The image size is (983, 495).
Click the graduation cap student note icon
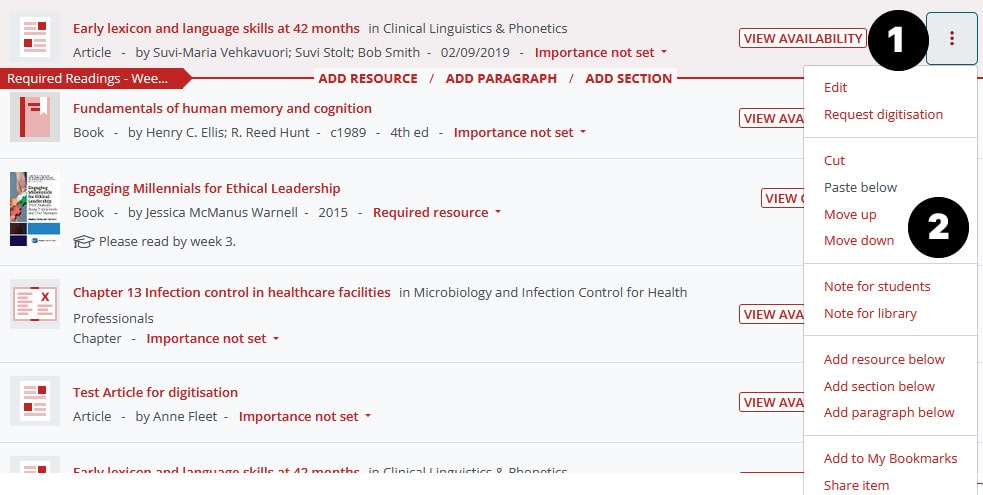(x=84, y=241)
